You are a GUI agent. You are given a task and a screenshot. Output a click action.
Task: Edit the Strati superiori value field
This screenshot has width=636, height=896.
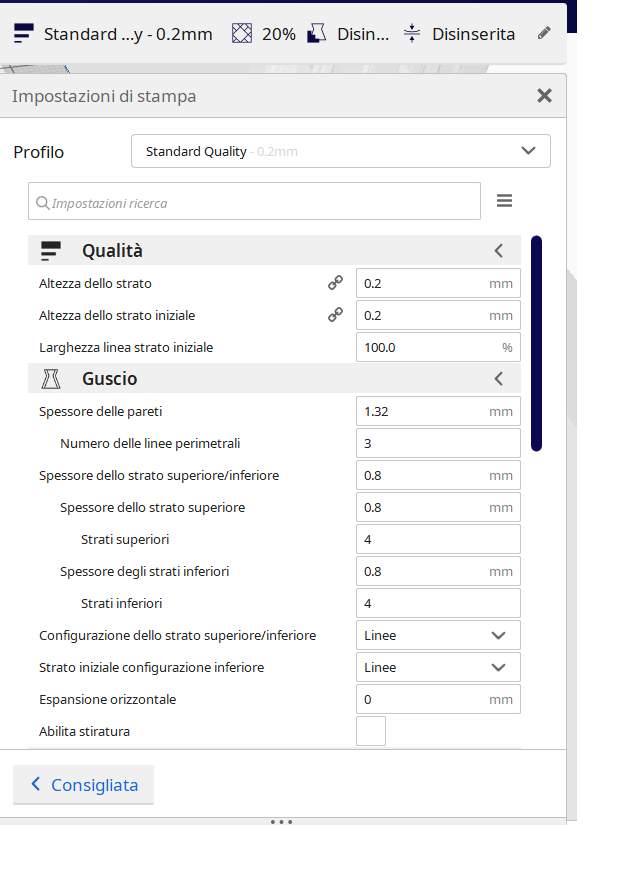pyautogui.click(x=438, y=539)
